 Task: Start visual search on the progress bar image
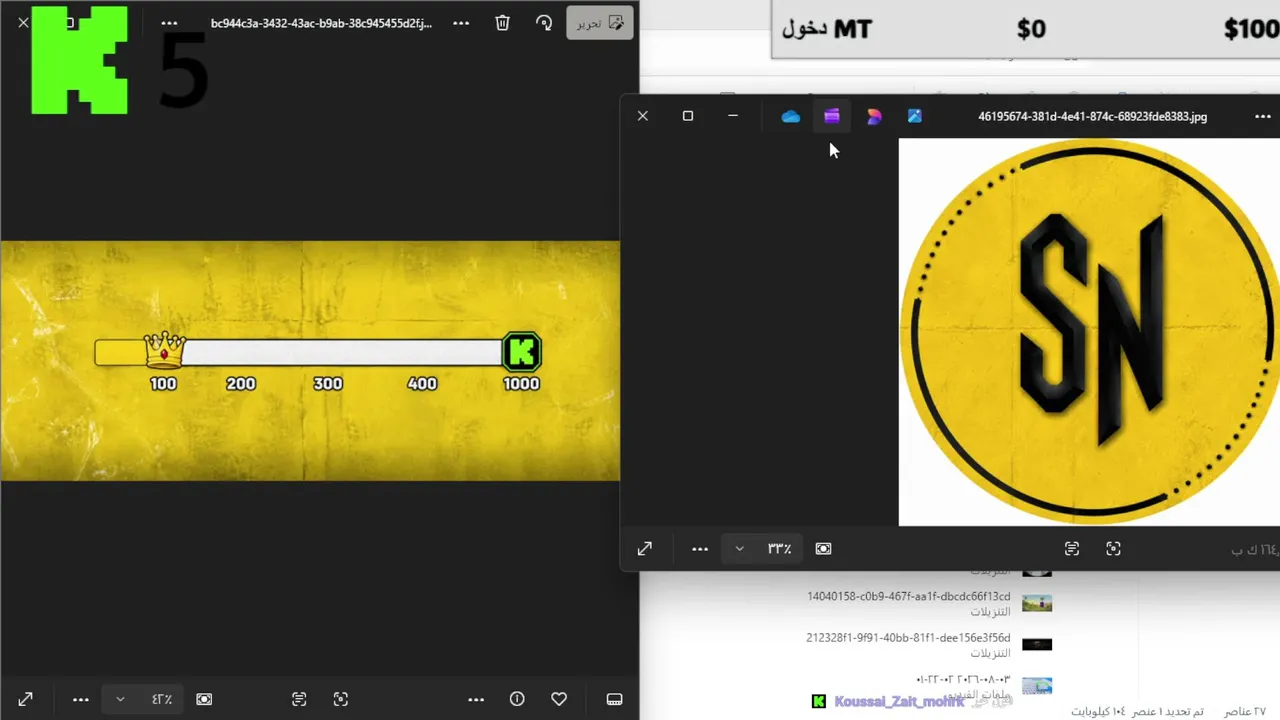pyautogui.click(x=341, y=699)
